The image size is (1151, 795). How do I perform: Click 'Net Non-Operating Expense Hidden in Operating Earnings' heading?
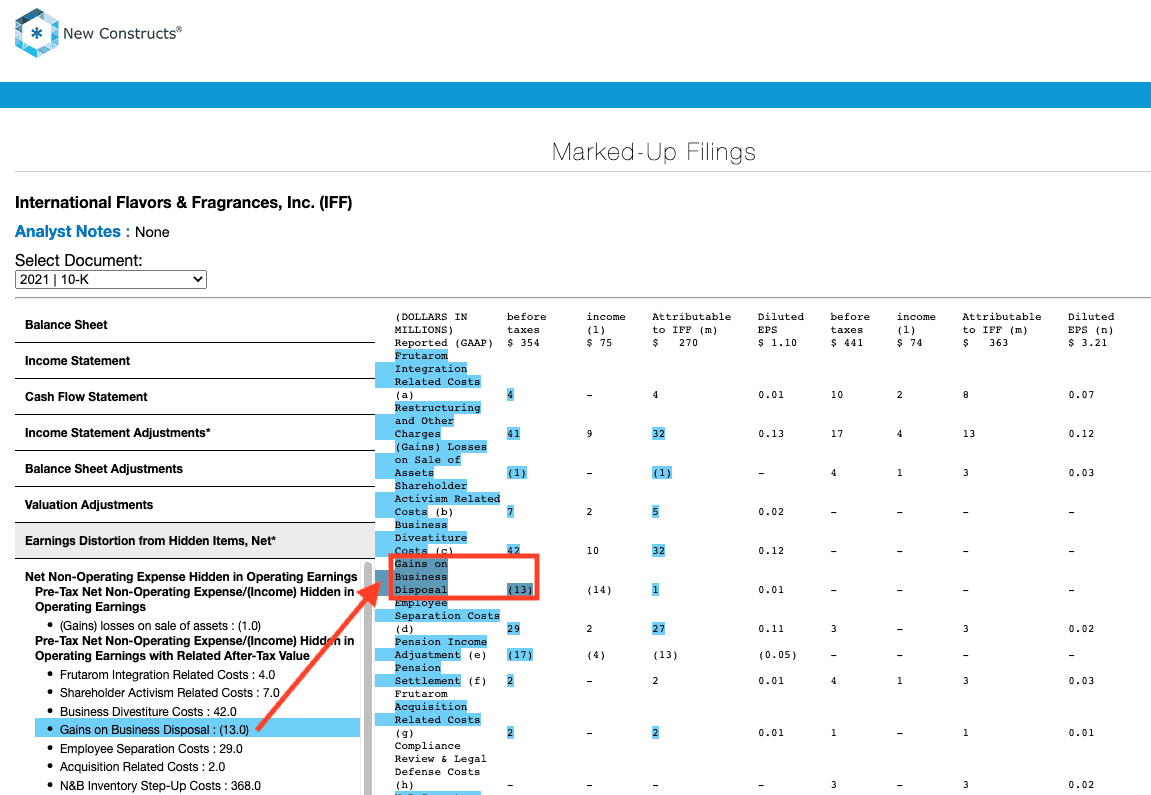[x=191, y=577]
